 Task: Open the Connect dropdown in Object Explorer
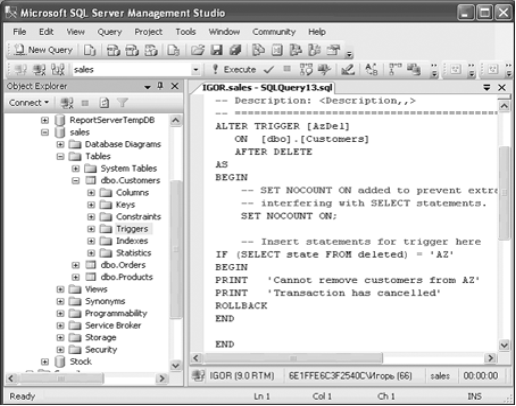29,103
